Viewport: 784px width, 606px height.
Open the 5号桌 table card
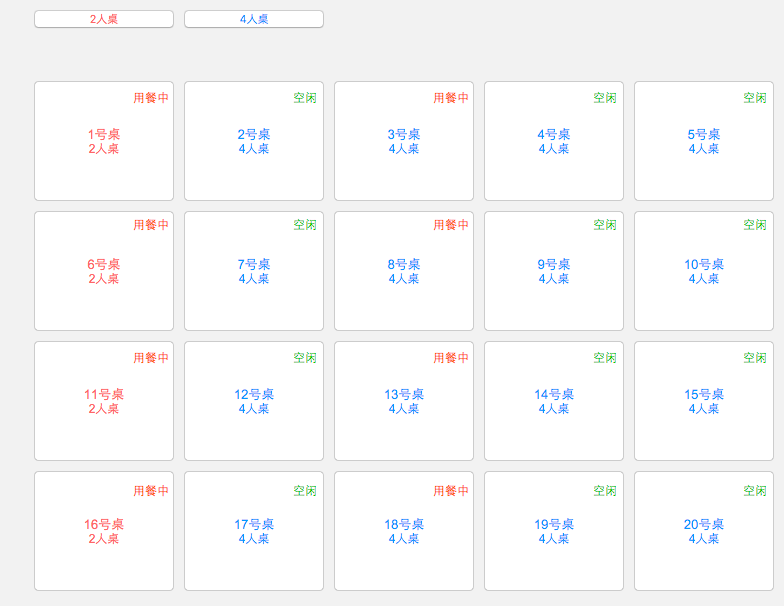coord(704,141)
